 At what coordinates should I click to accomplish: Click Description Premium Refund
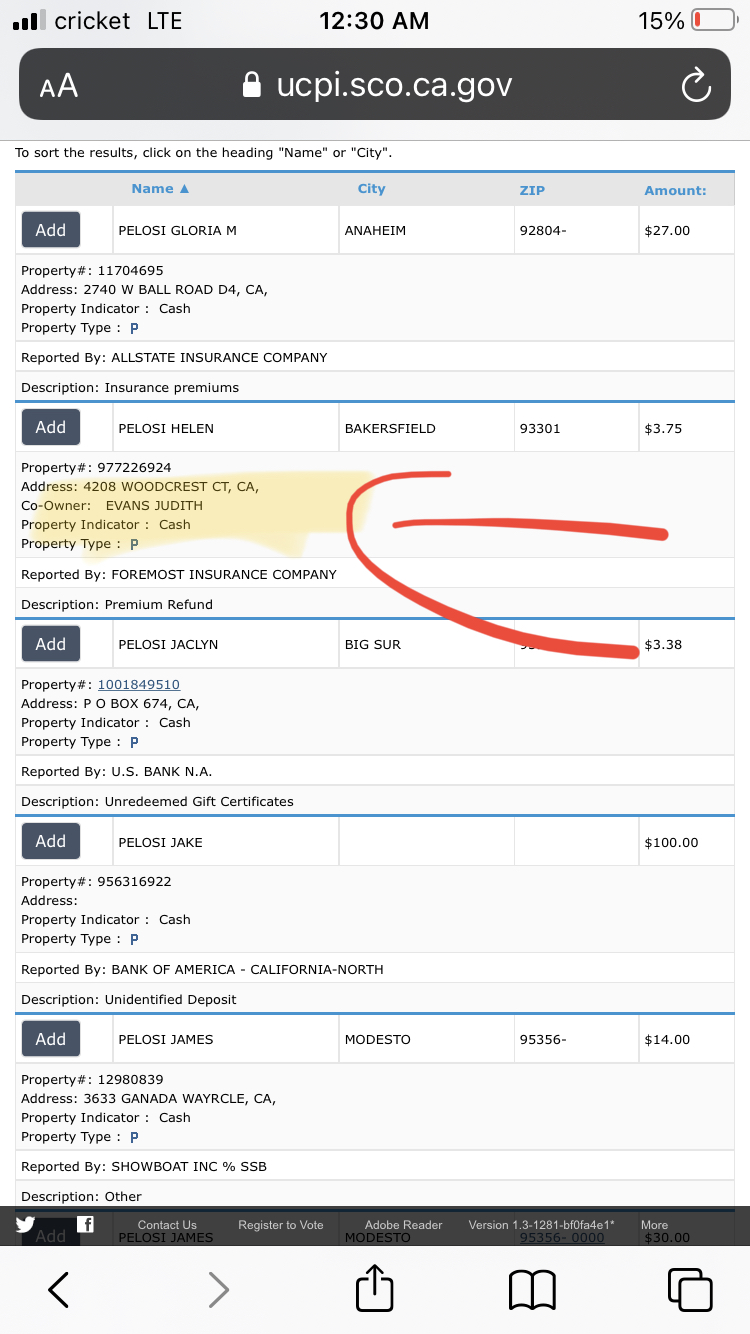click(x=117, y=605)
